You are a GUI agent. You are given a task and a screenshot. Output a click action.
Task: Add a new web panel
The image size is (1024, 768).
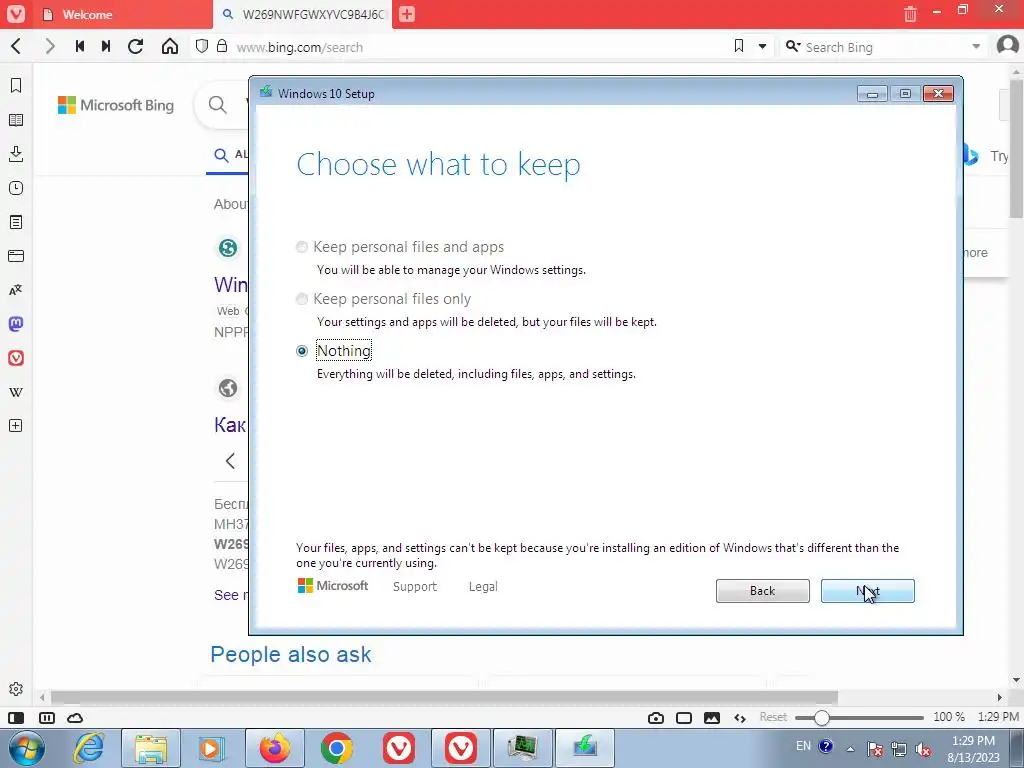pyautogui.click(x=16, y=426)
